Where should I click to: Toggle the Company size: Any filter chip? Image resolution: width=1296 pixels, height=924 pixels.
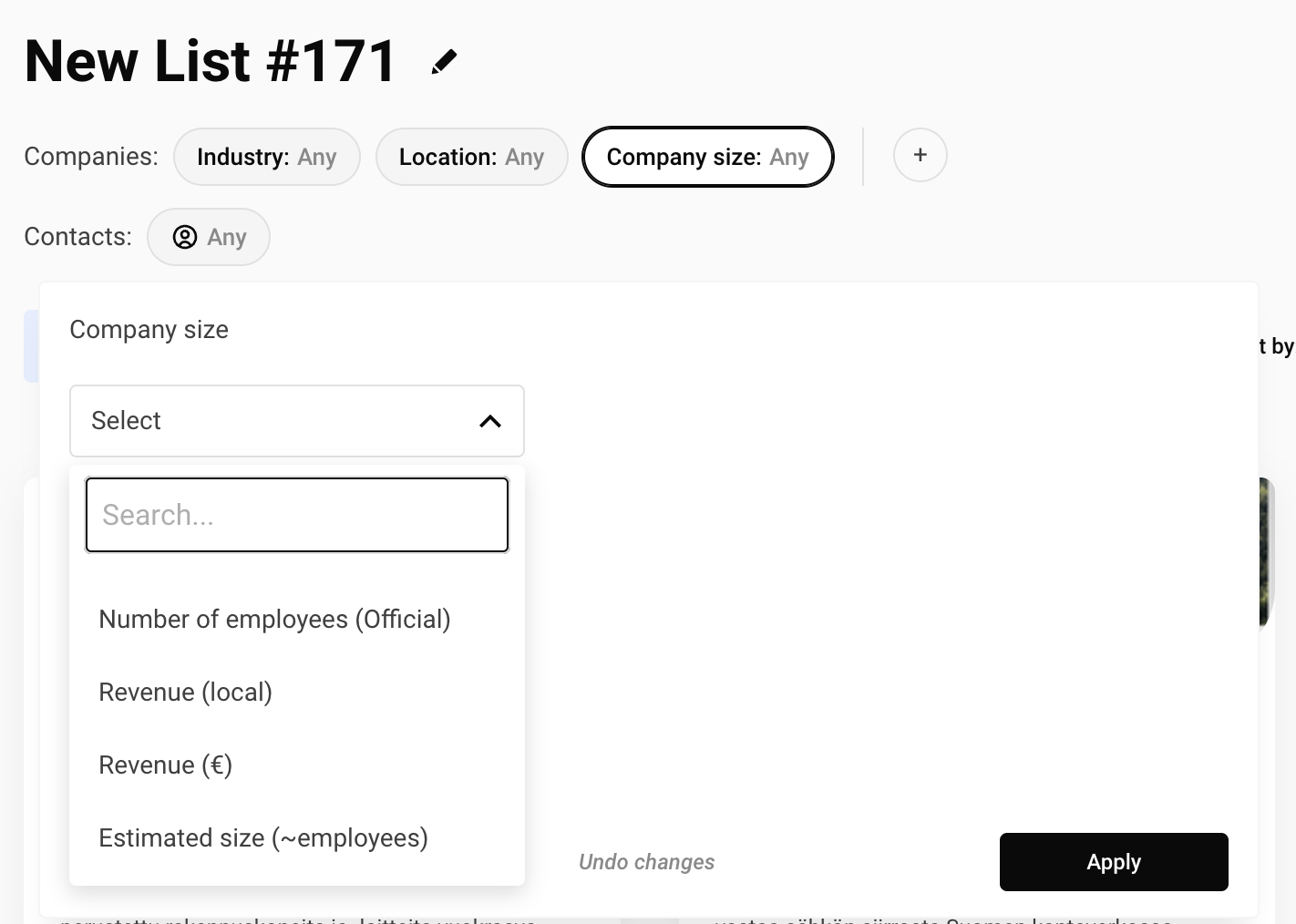click(x=707, y=157)
